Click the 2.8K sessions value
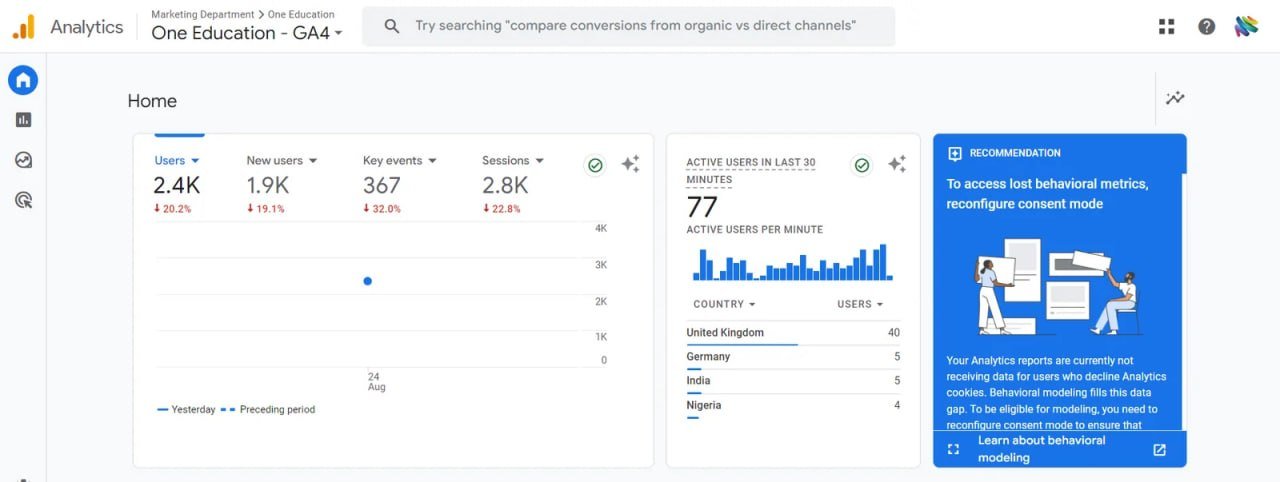The image size is (1280, 482). tap(505, 185)
